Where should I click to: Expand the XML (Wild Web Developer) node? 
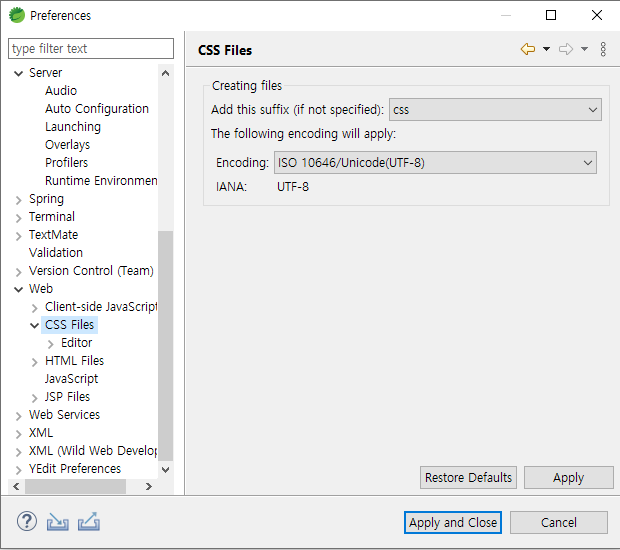[x=18, y=452]
